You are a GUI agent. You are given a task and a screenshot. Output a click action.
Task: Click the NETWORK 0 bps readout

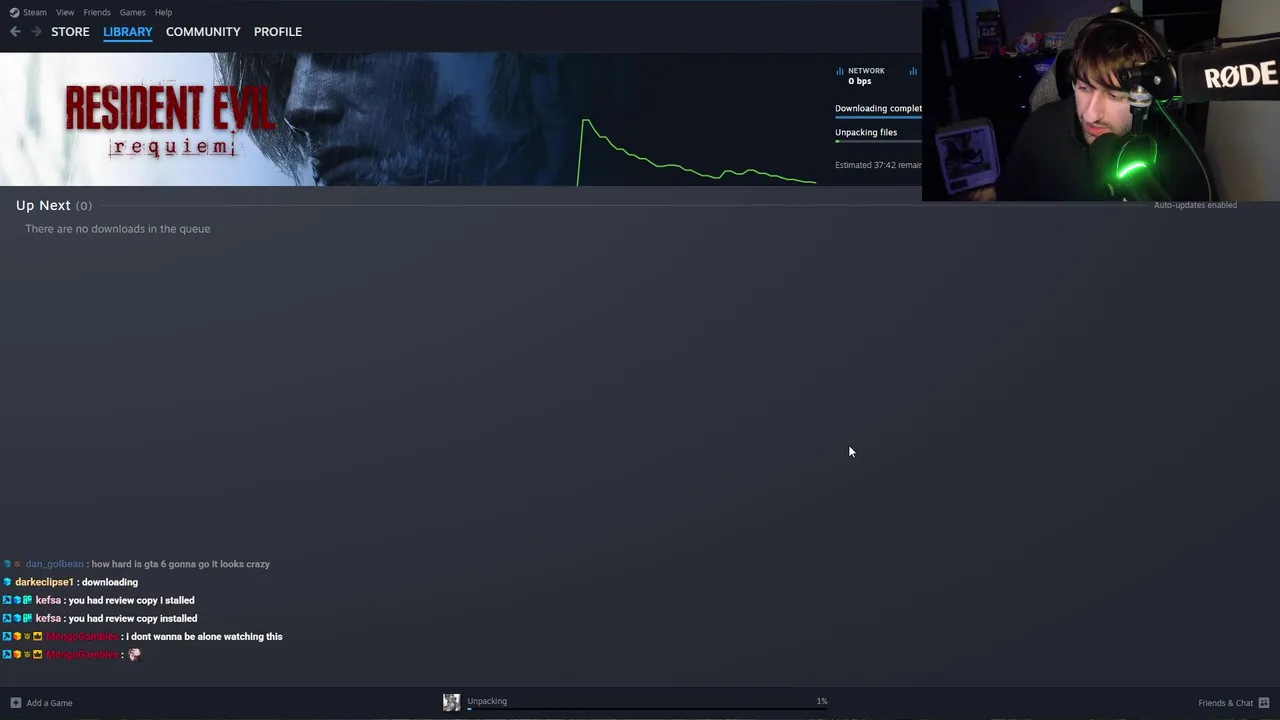tap(866, 76)
